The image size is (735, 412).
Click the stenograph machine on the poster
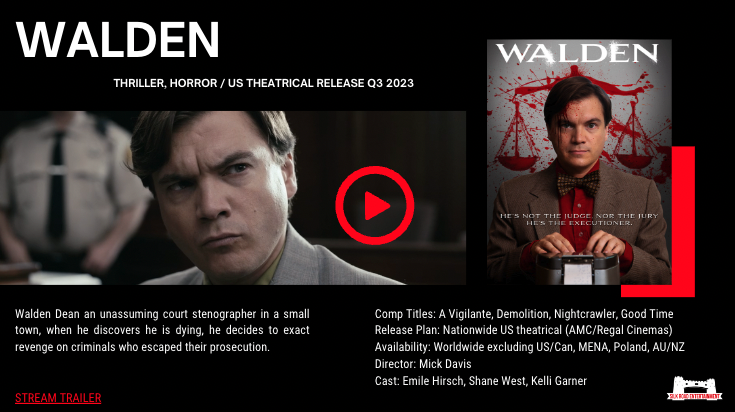pos(578,269)
